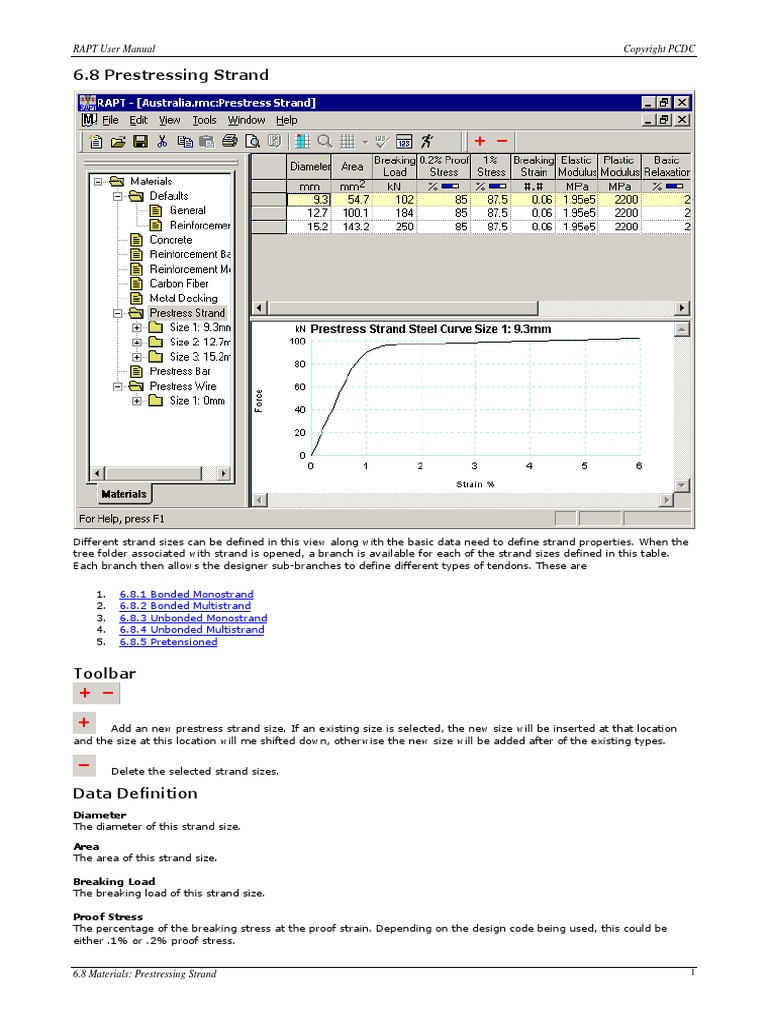Open the File menu
Image resolution: width=768 pixels, height=1024 pixels.
pyautogui.click(x=110, y=120)
